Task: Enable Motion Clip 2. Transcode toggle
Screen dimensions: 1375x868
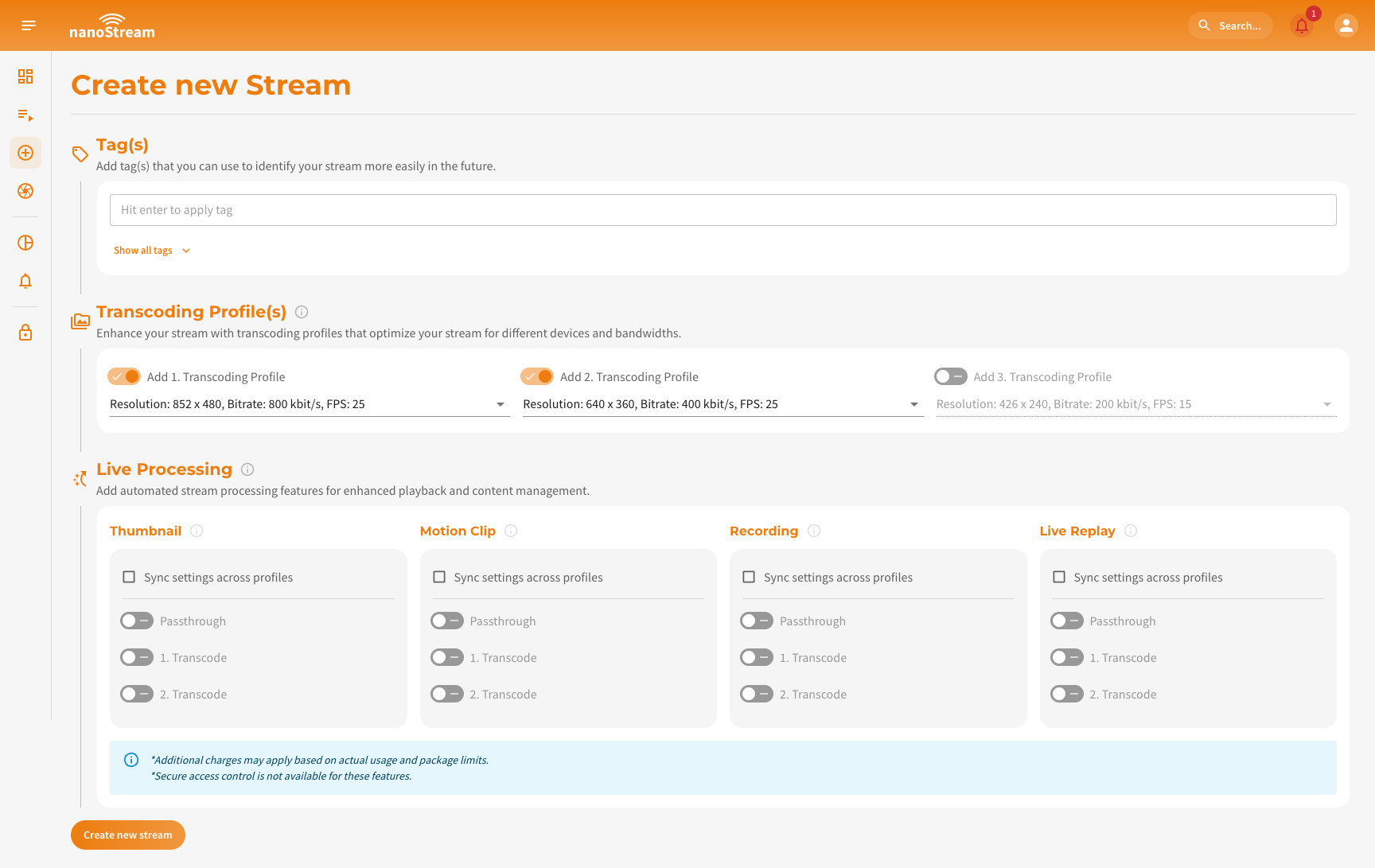Action: pyautogui.click(x=447, y=694)
